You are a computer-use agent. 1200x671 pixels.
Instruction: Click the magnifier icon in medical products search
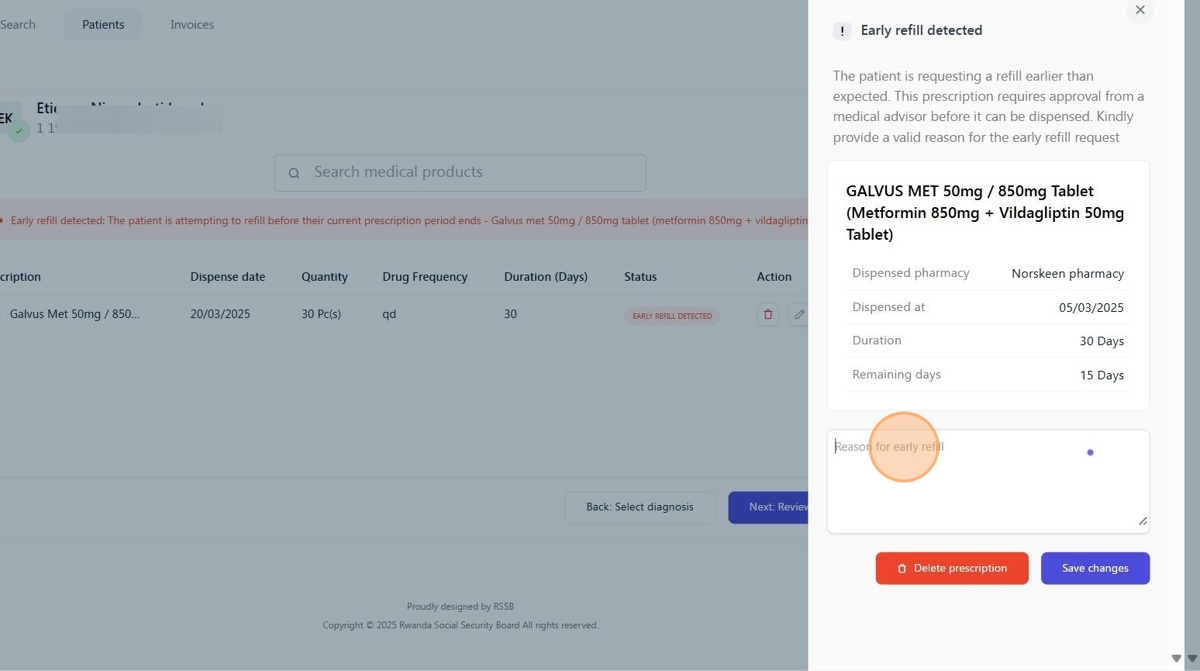coord(294,173)
